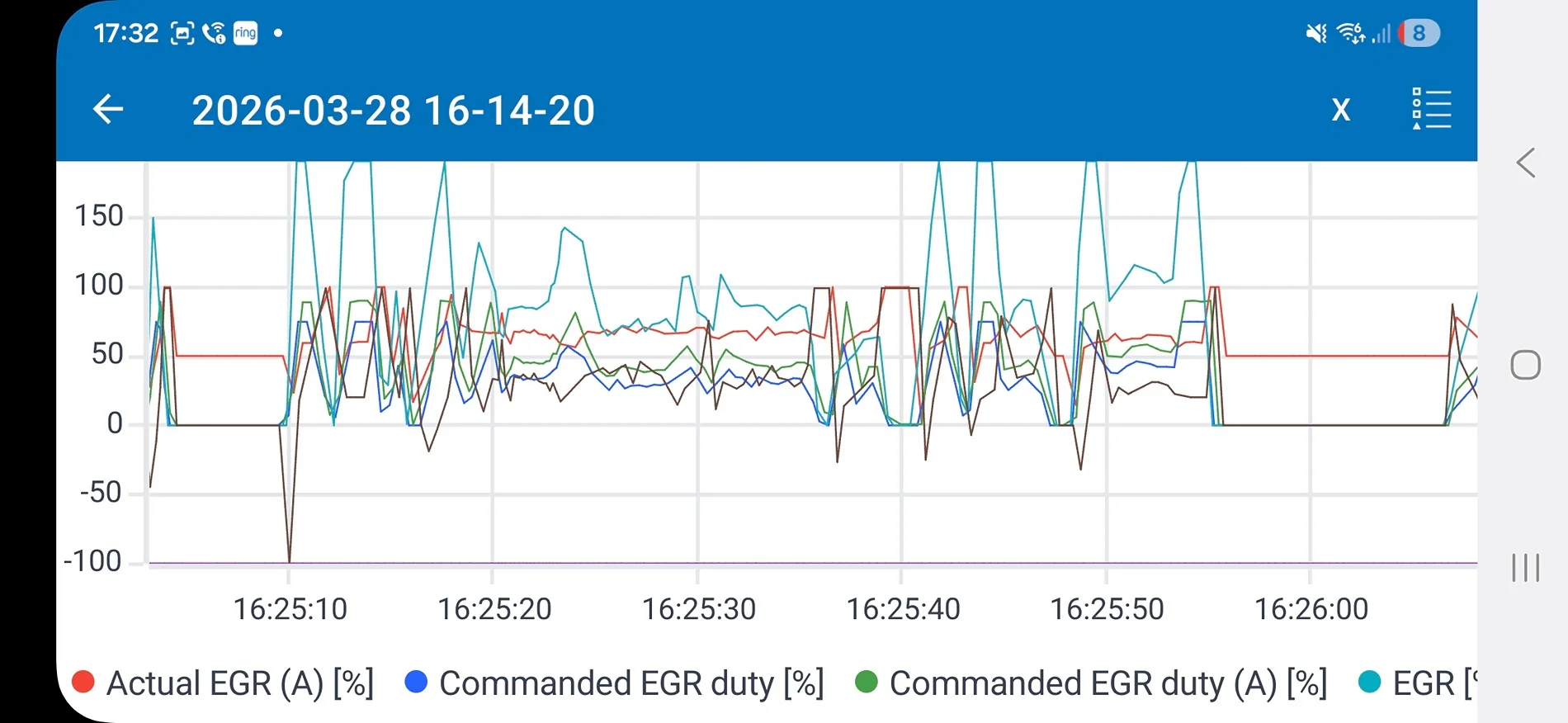
Task: Toggle the Actual EGR (A) [%] series
Action: click(x=223, y=683)
